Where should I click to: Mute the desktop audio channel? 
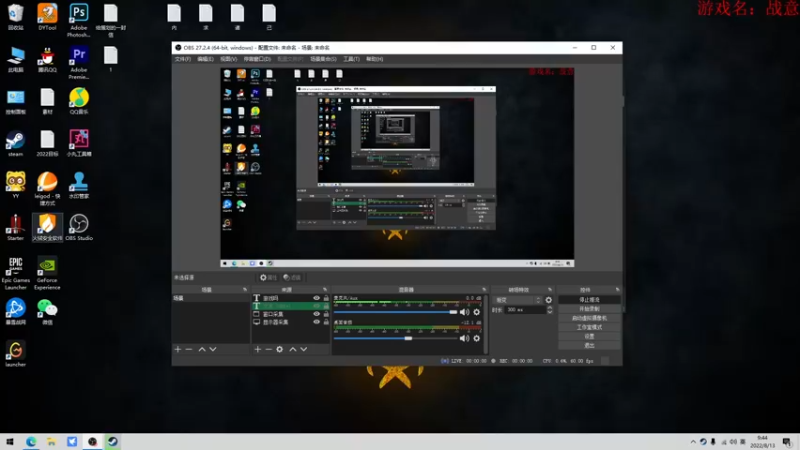pos(464,338)
